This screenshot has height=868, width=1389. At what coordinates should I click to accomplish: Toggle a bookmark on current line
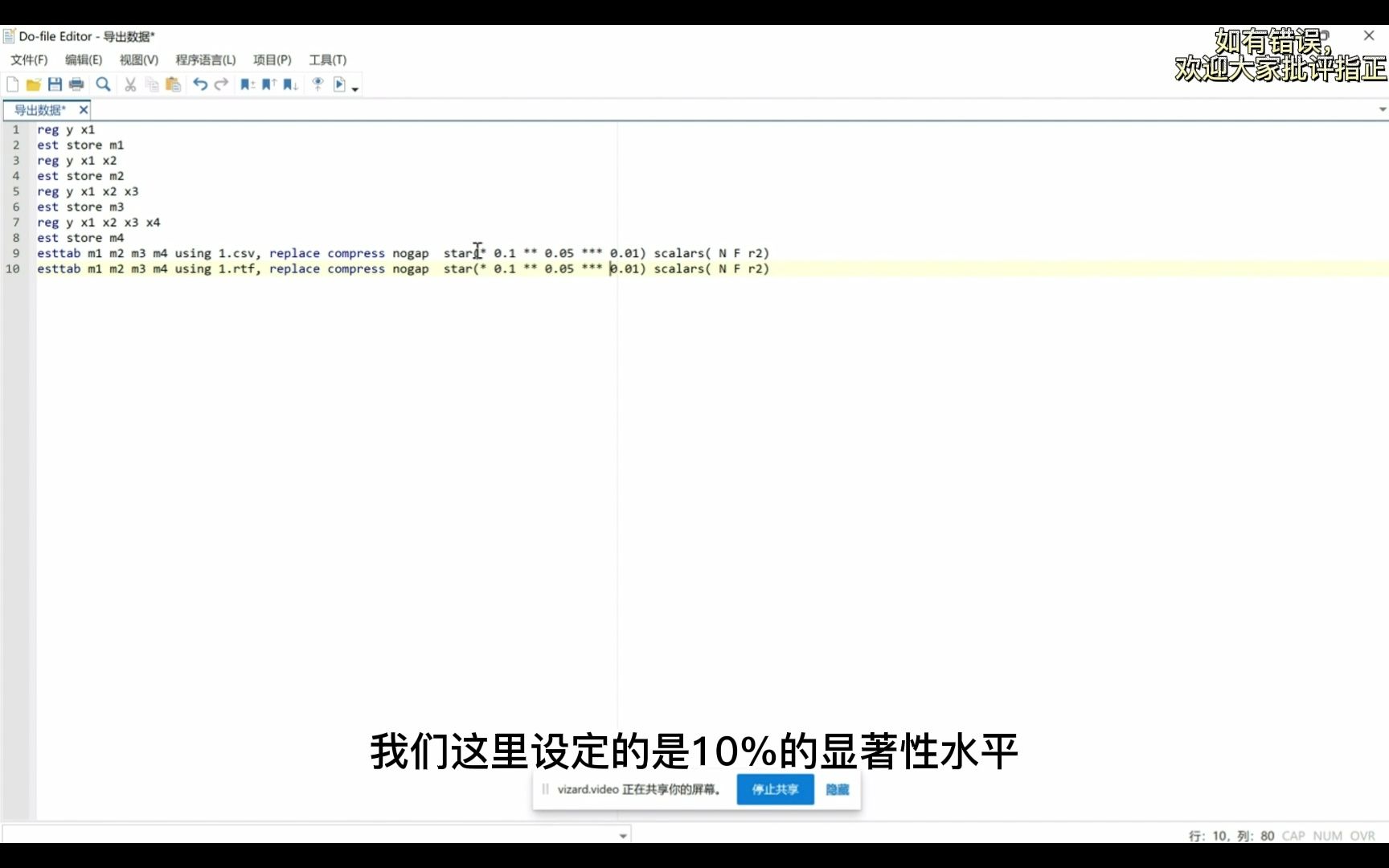coord(247,84)
